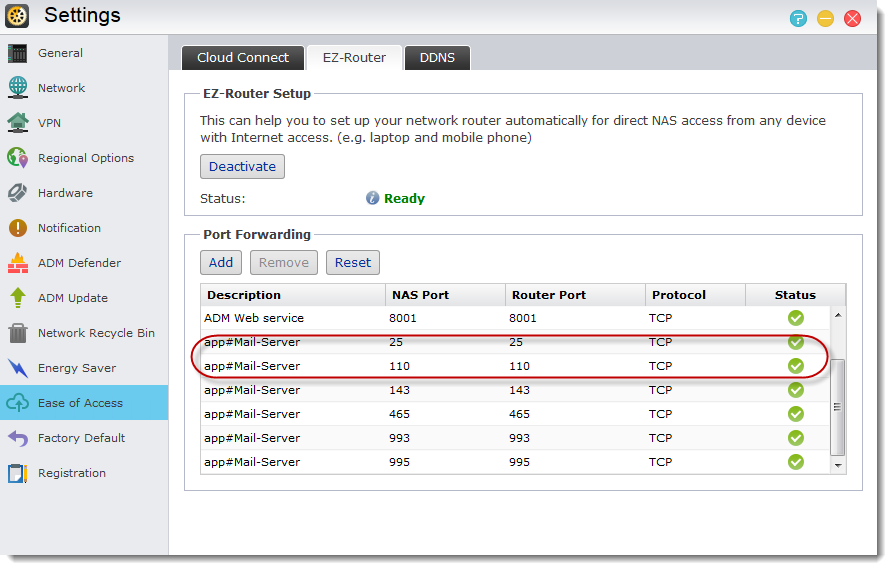Screen dimensions: 892x570
Task: Click the info icon next to Ready status
Action: (x=373, y=198)
